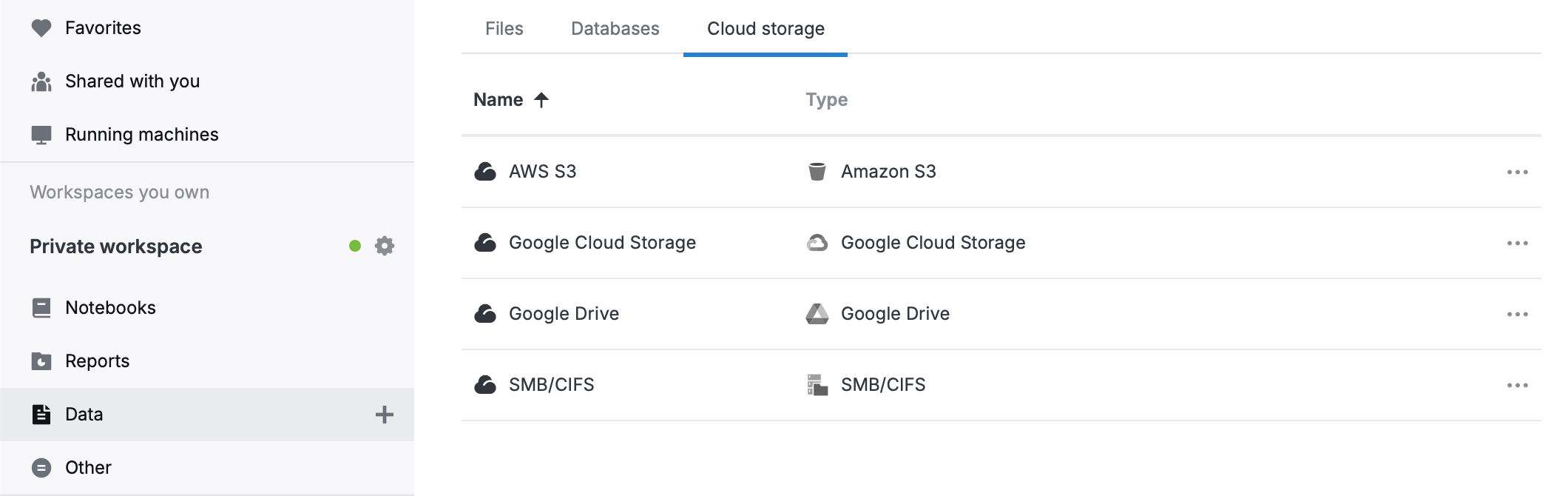The height and width of the screenshot is (496, 1568).
Task: Click the Shared with you people icon
Action: [x=41, y=81]
